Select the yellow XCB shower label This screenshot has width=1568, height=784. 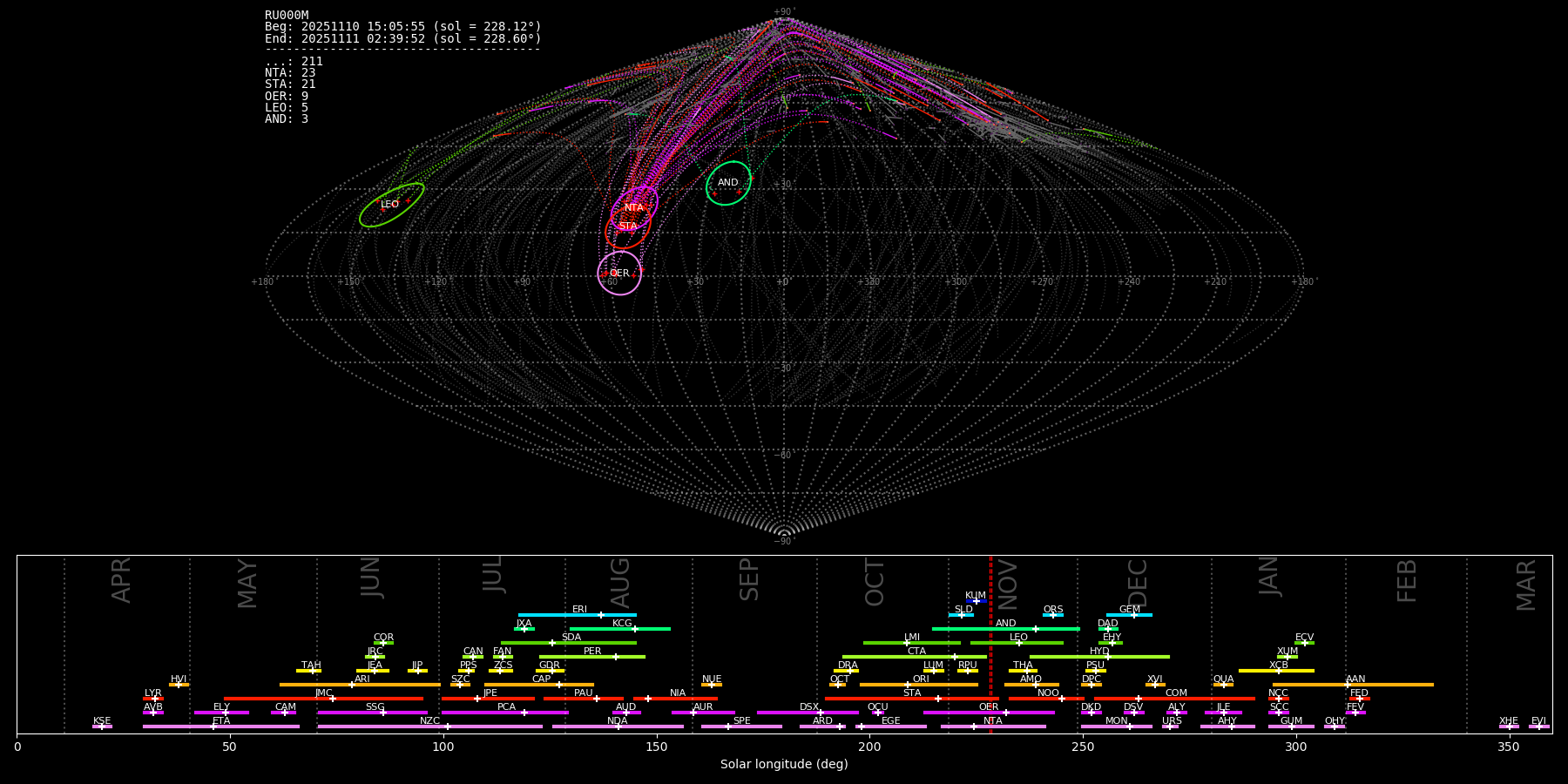click(1278, 665)
